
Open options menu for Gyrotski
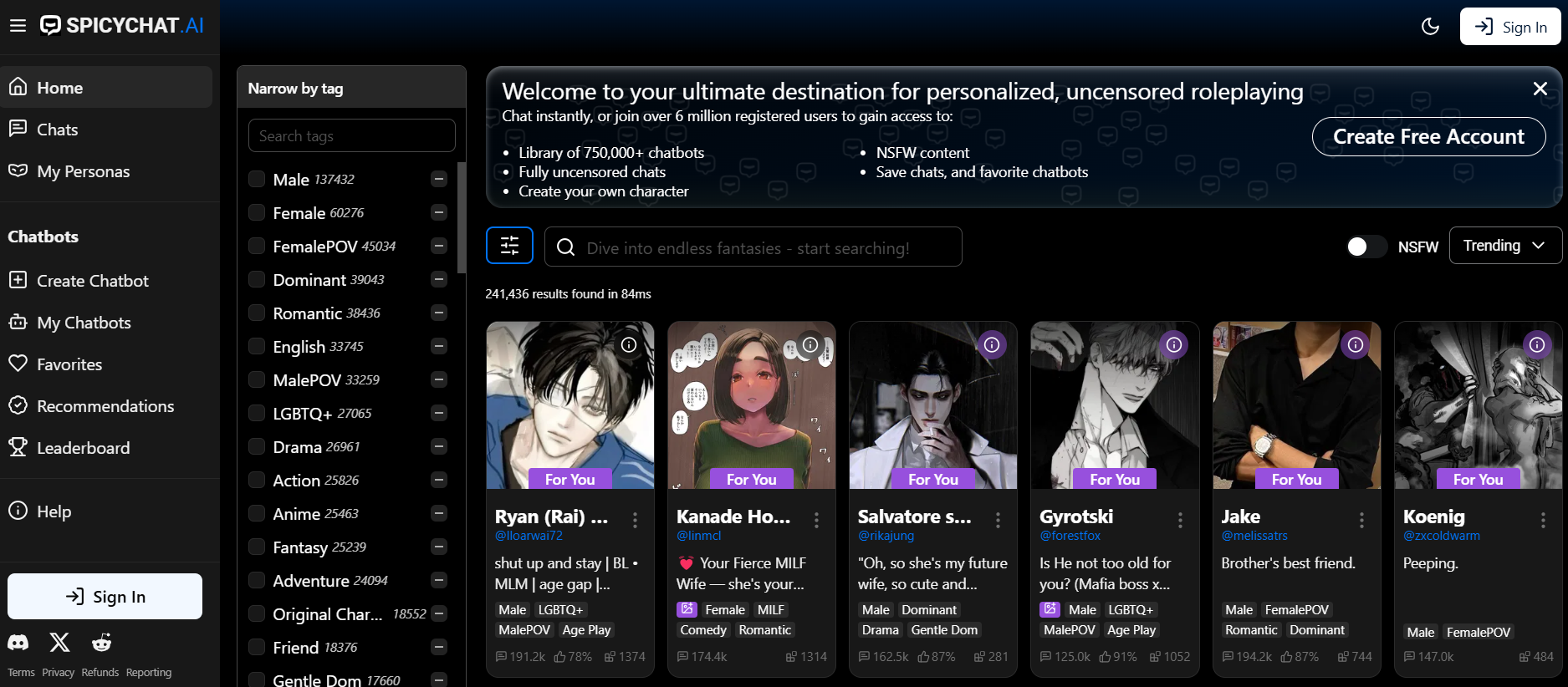(1180, 520)
